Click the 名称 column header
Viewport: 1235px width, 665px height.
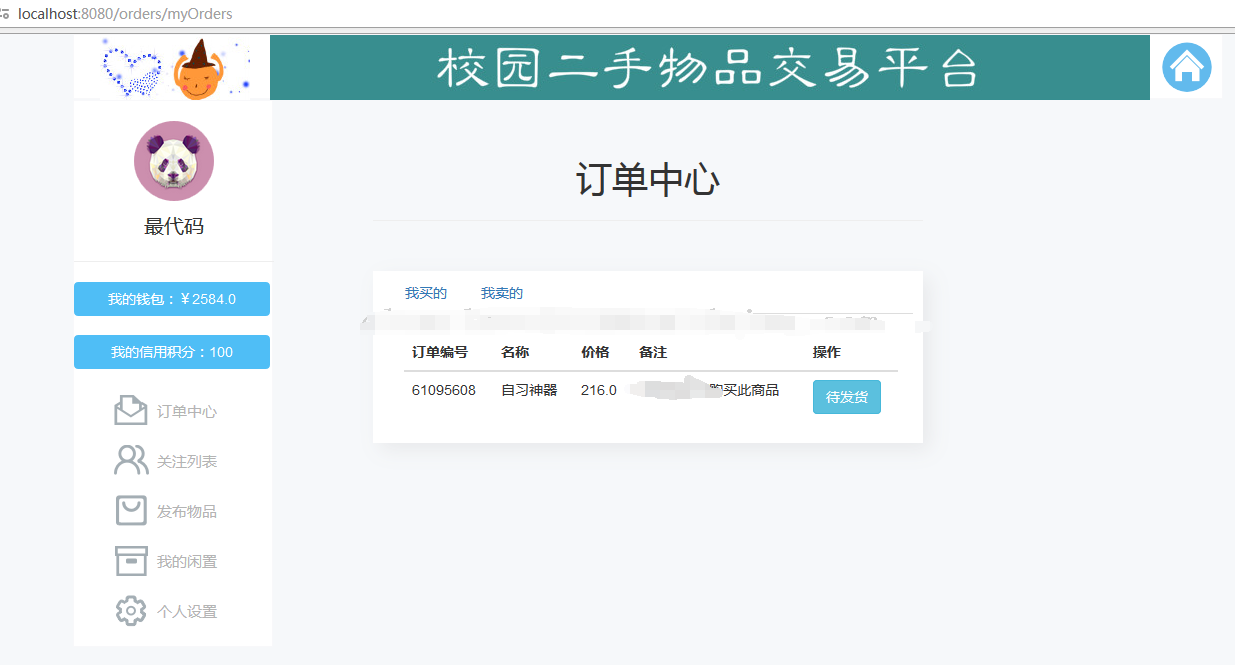(x=515, y=352)
